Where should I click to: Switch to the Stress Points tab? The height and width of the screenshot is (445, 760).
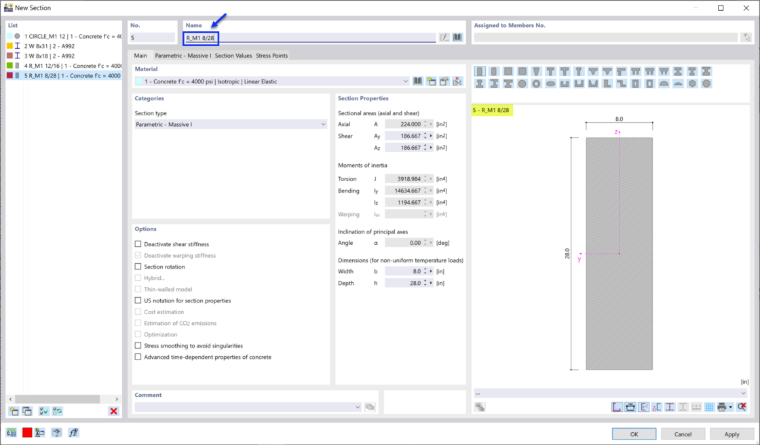271,56
